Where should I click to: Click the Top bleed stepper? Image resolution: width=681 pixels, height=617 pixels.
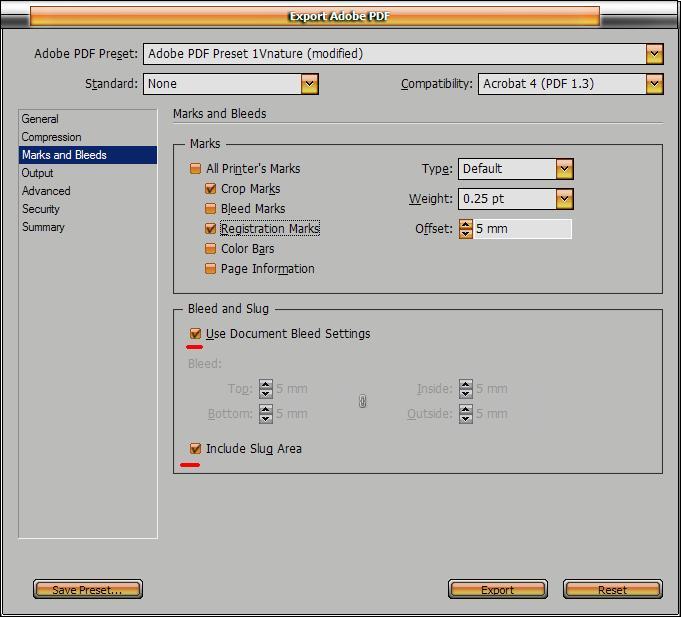266,389
